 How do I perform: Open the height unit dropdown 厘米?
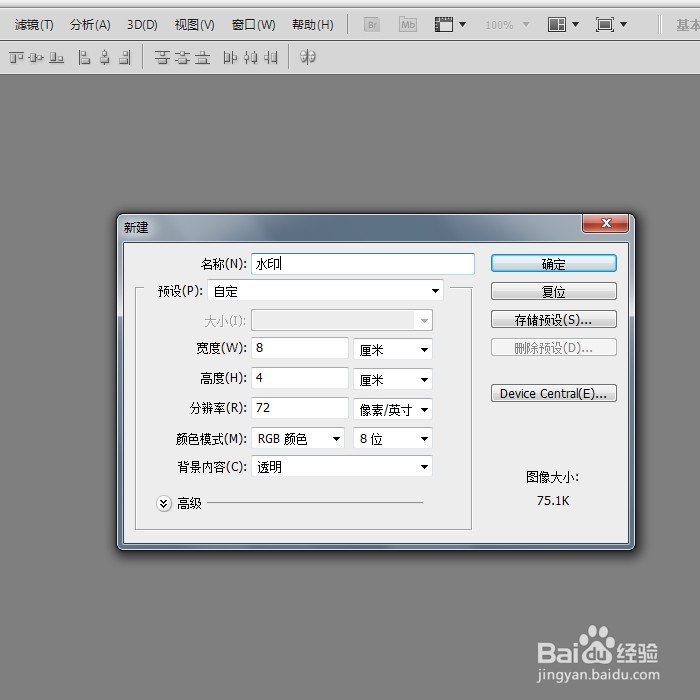tap(393, 379)
